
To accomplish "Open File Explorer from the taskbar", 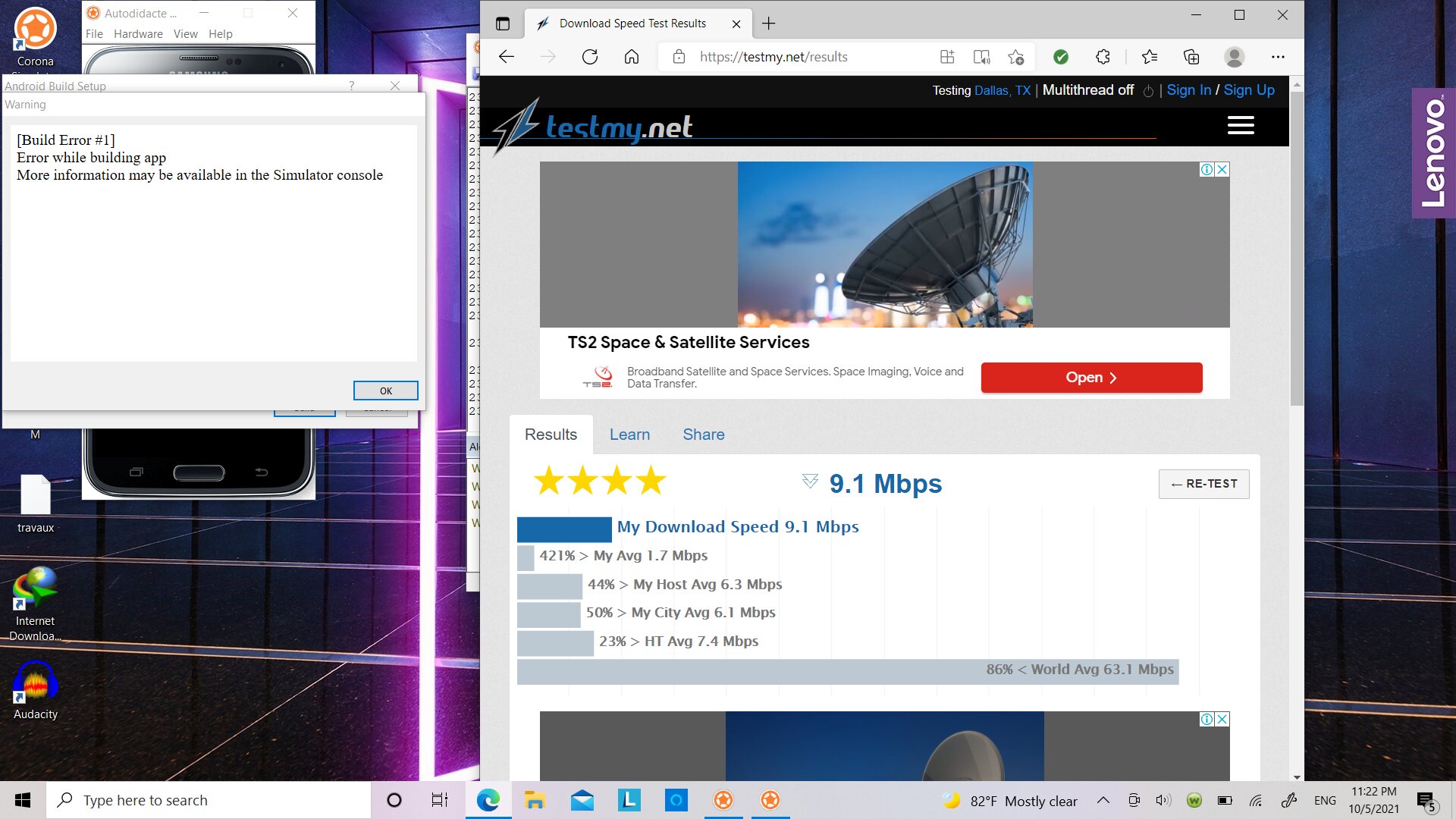I will (535, 800).
